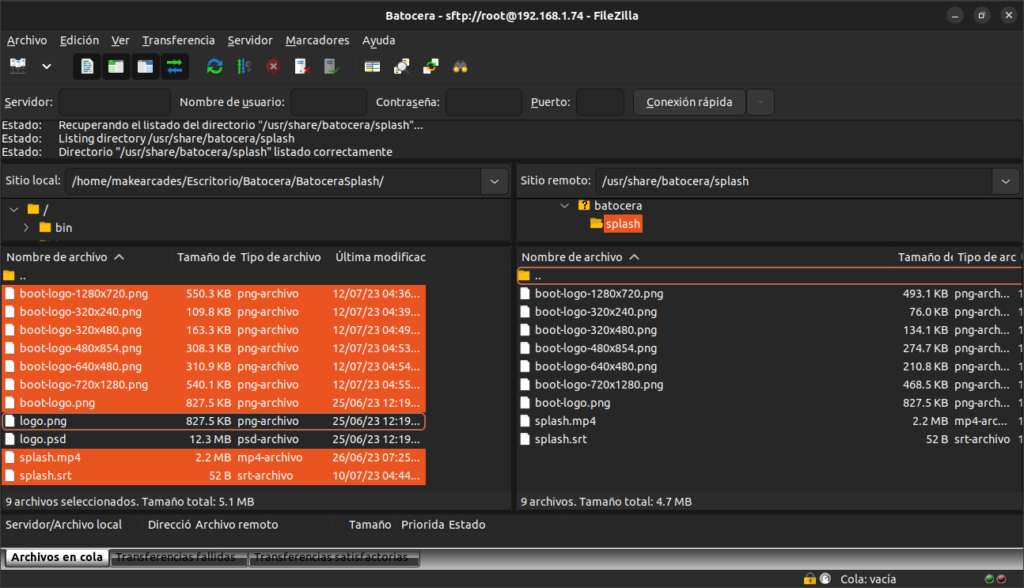
Task: Select the local bin folder
Action: coord(63,227)
